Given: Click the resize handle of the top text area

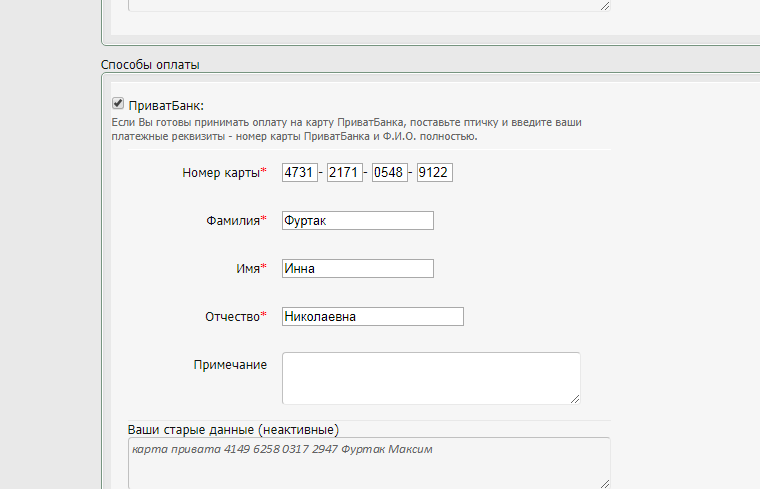Looking at the screenshot, I should click(x=604, y=5).
